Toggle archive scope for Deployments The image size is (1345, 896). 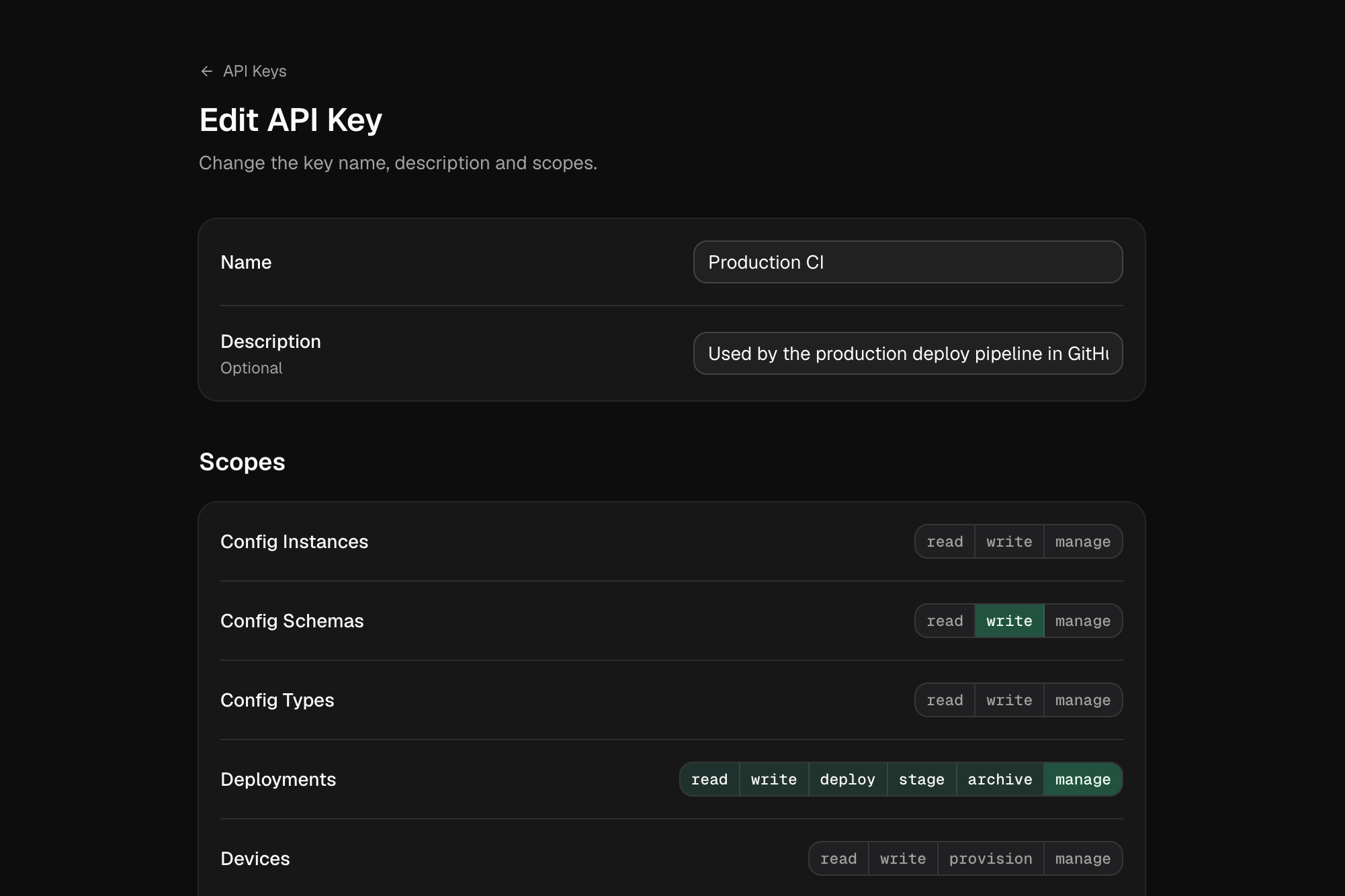pos(1000,779)
